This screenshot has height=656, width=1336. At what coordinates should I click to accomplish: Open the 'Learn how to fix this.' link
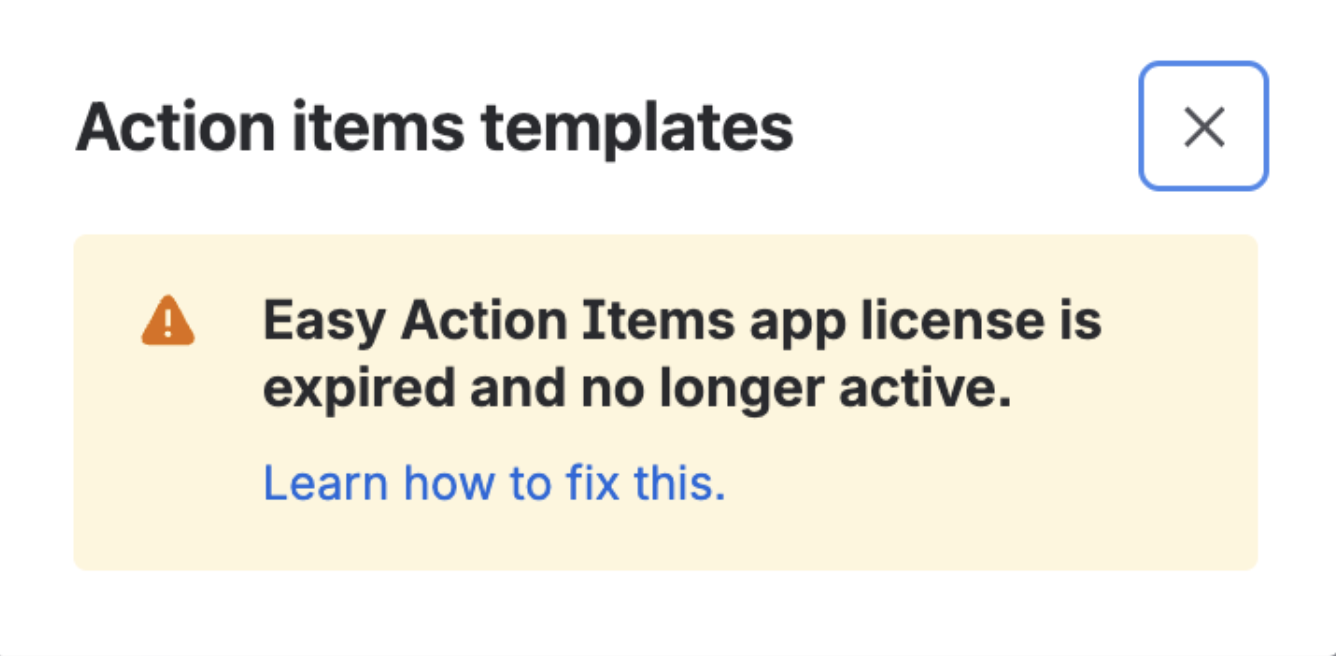click(x=494, y=483)
